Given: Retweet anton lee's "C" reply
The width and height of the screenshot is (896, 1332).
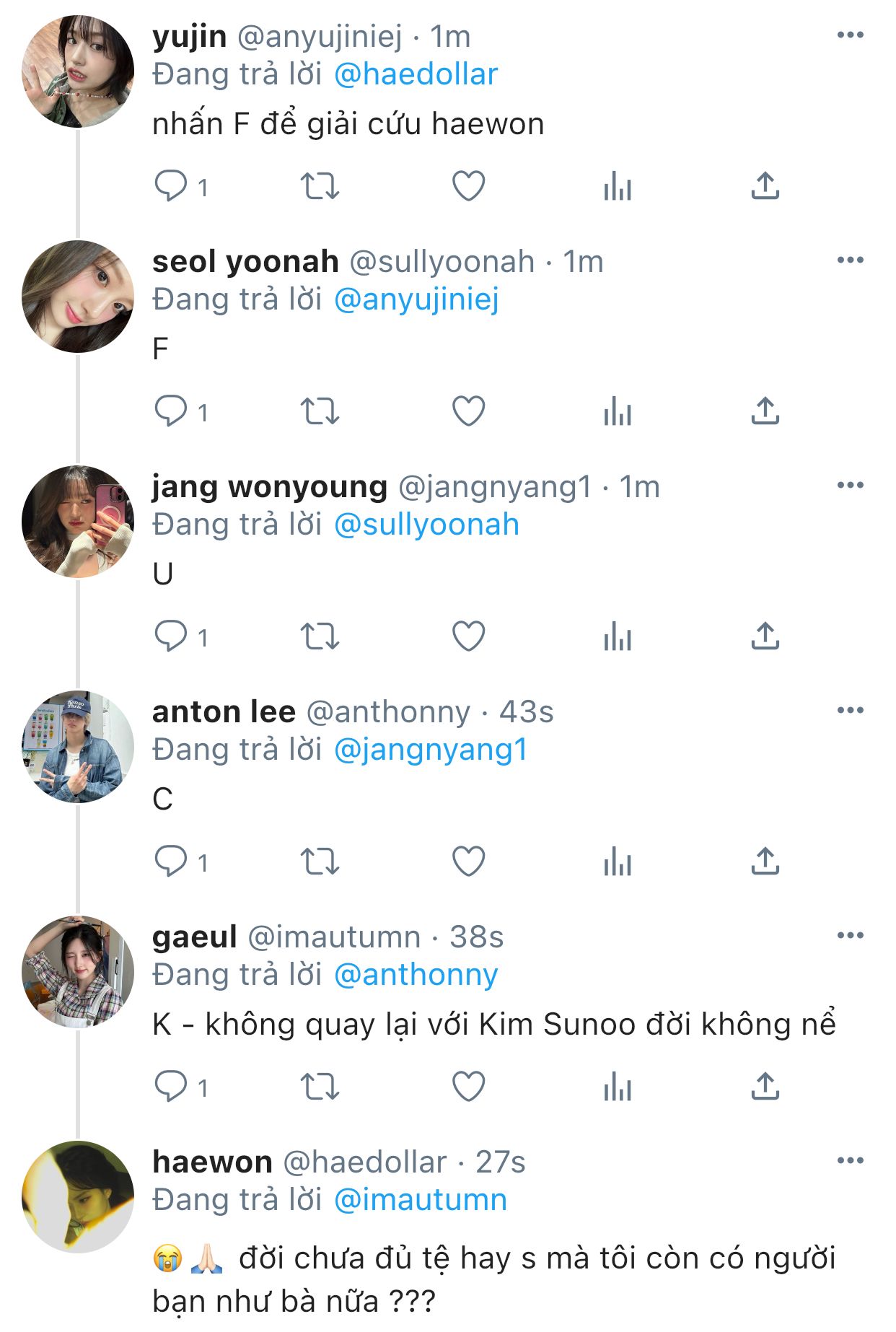Looking at the screenshot, I should click(x=320, y=862).
